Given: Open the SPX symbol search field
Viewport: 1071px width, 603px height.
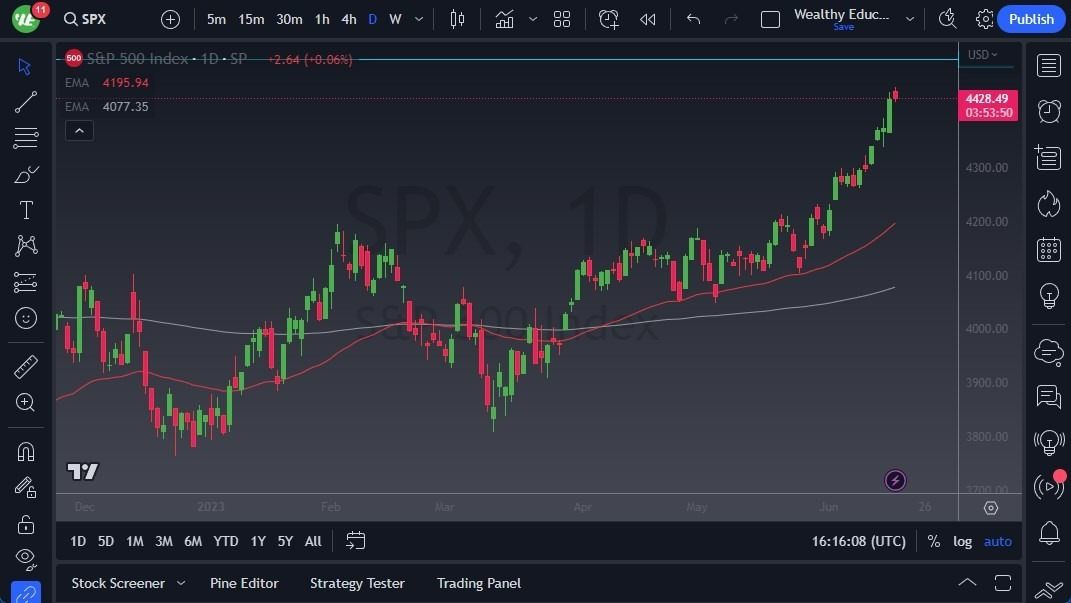Looking at the screenshot, I should [87, 19].
